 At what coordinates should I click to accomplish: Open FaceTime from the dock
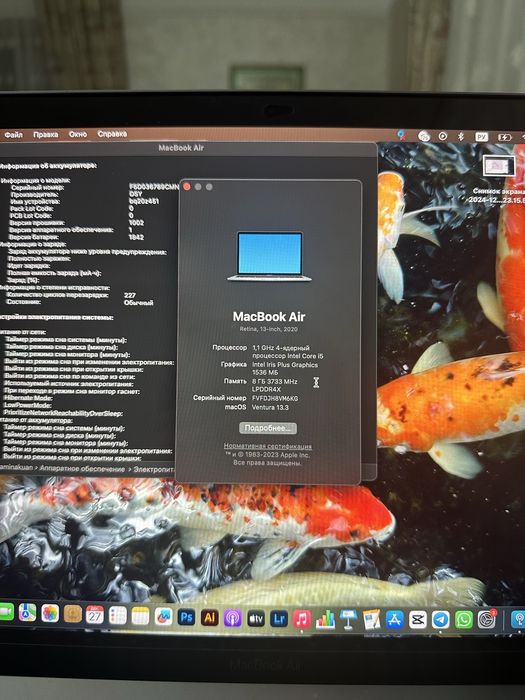pos(5,611)
